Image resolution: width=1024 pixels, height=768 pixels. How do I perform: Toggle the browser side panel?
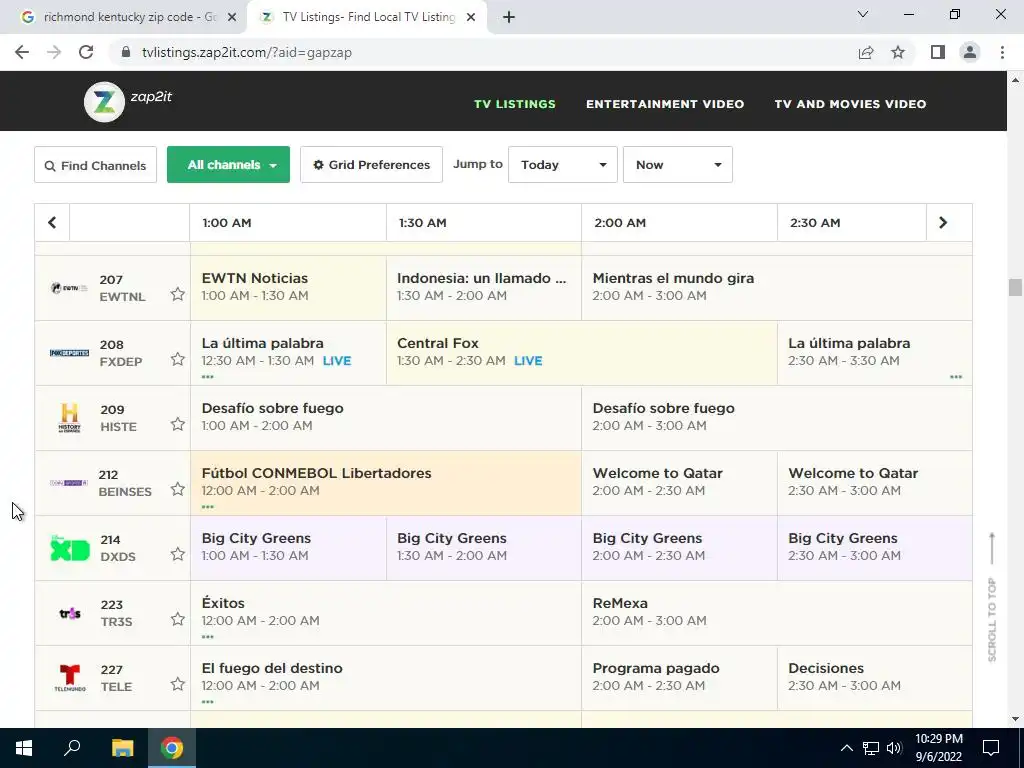(938, 52)
